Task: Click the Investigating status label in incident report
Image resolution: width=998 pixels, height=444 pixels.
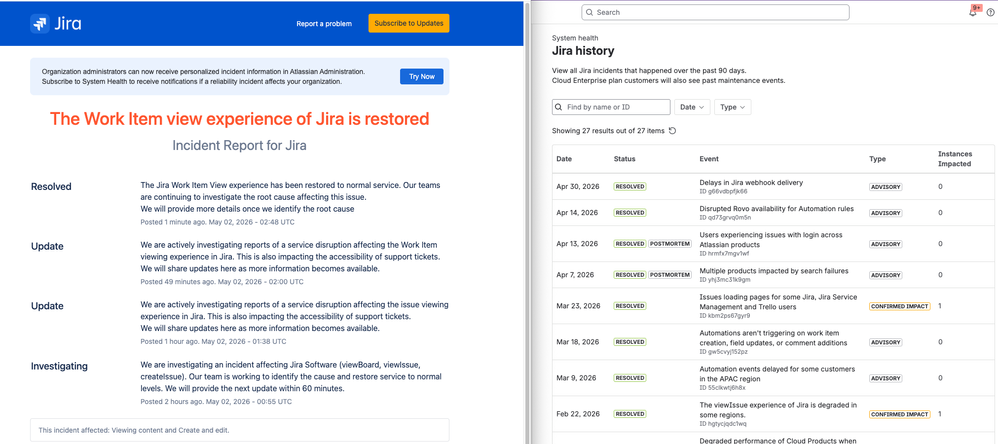Action: [x=59, y=366]
